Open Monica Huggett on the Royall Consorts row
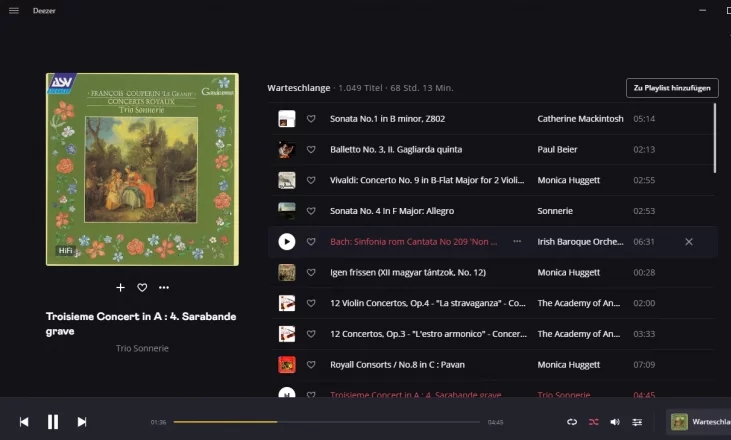Viewport: 731px width, 440px height. [x=568, y=365]
